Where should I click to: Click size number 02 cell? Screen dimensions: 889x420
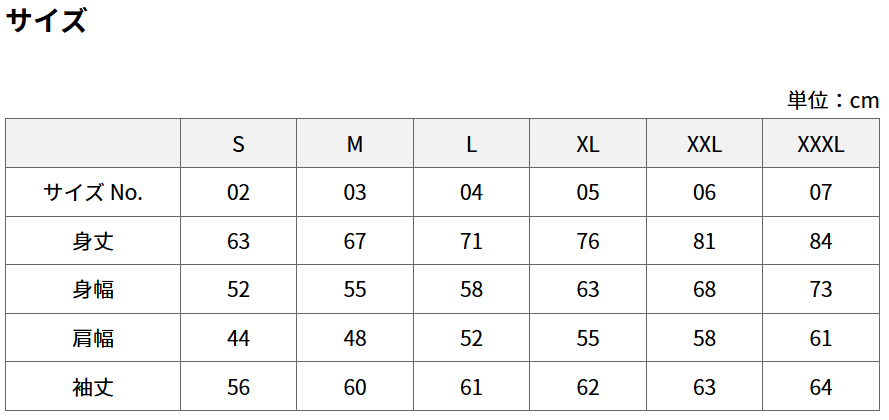click(238, 192)
